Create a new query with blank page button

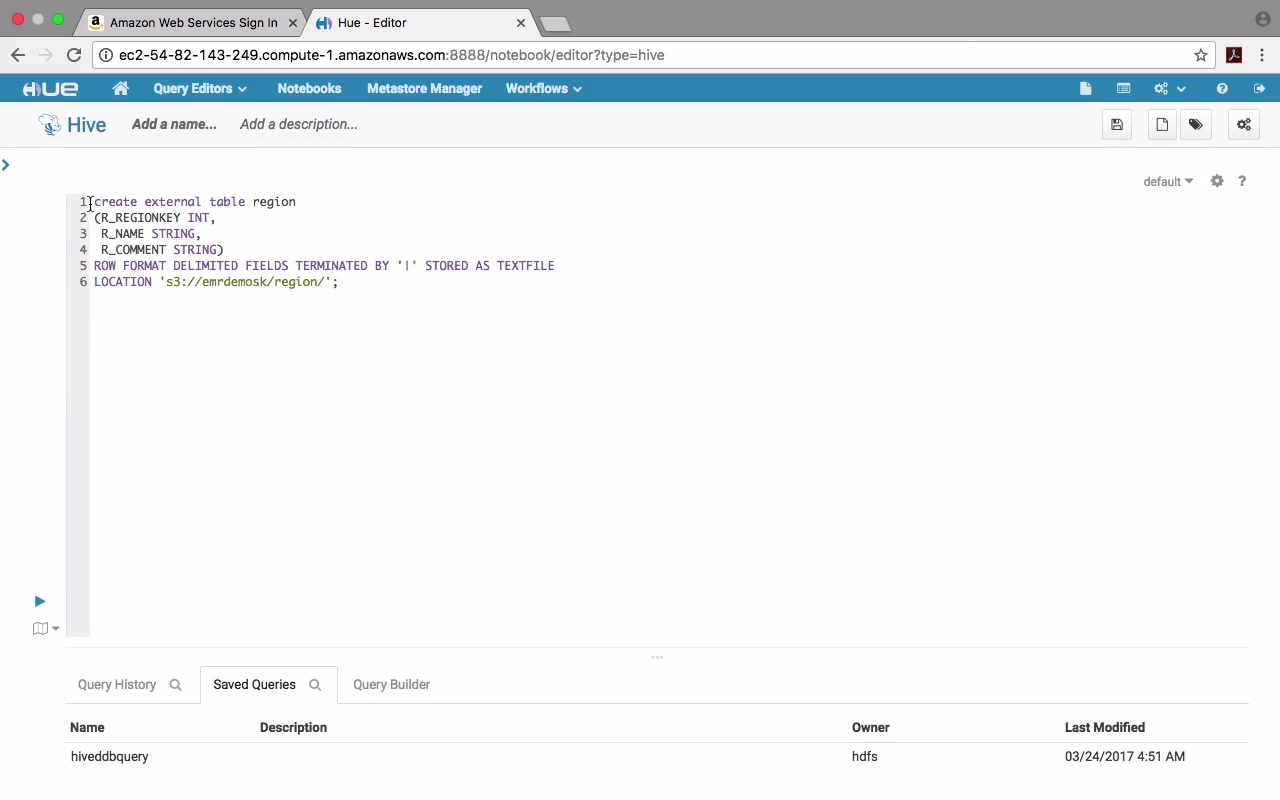tap(1162, 125)
